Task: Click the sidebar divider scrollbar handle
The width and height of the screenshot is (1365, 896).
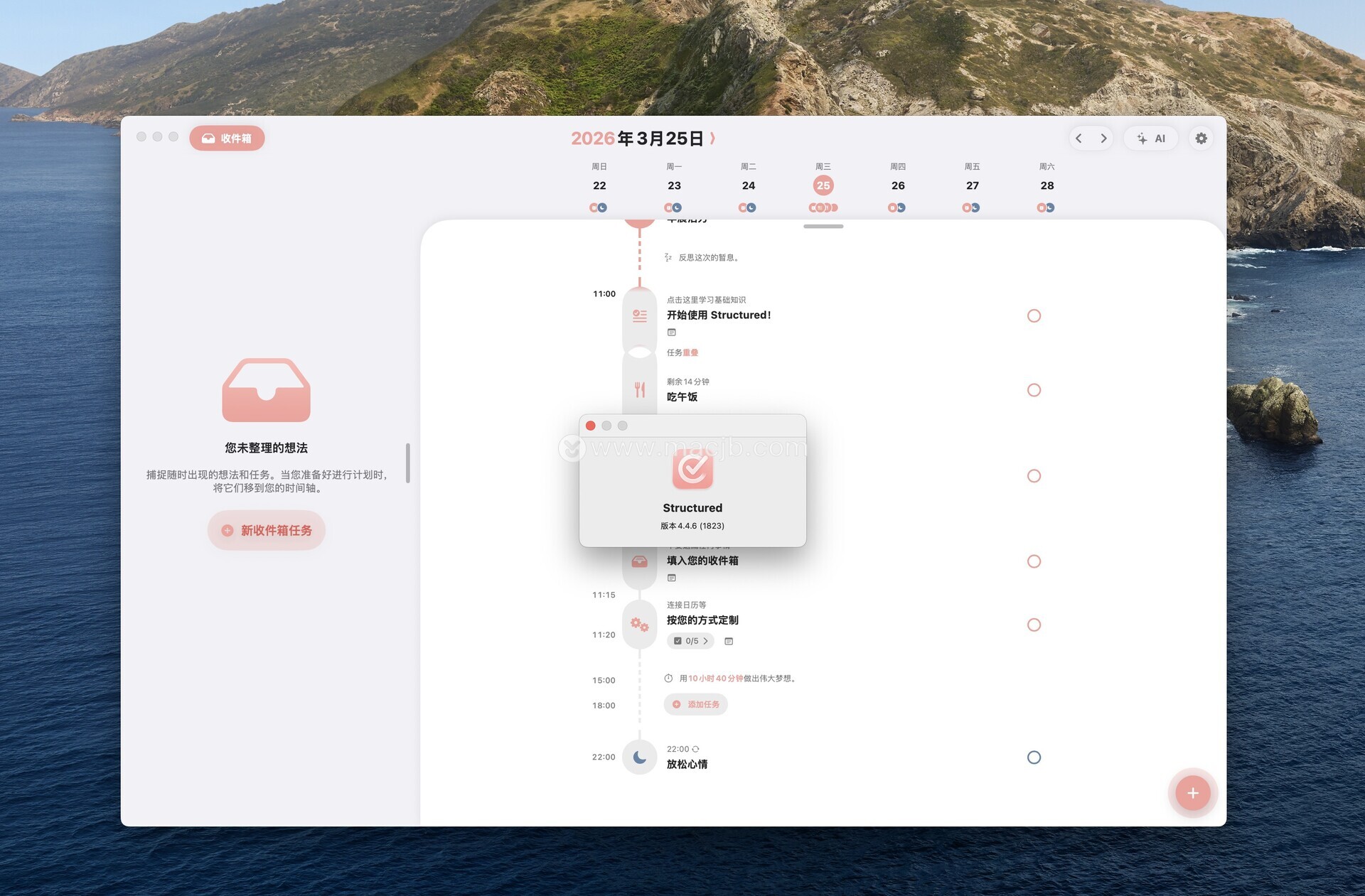Action: (408, 463)
